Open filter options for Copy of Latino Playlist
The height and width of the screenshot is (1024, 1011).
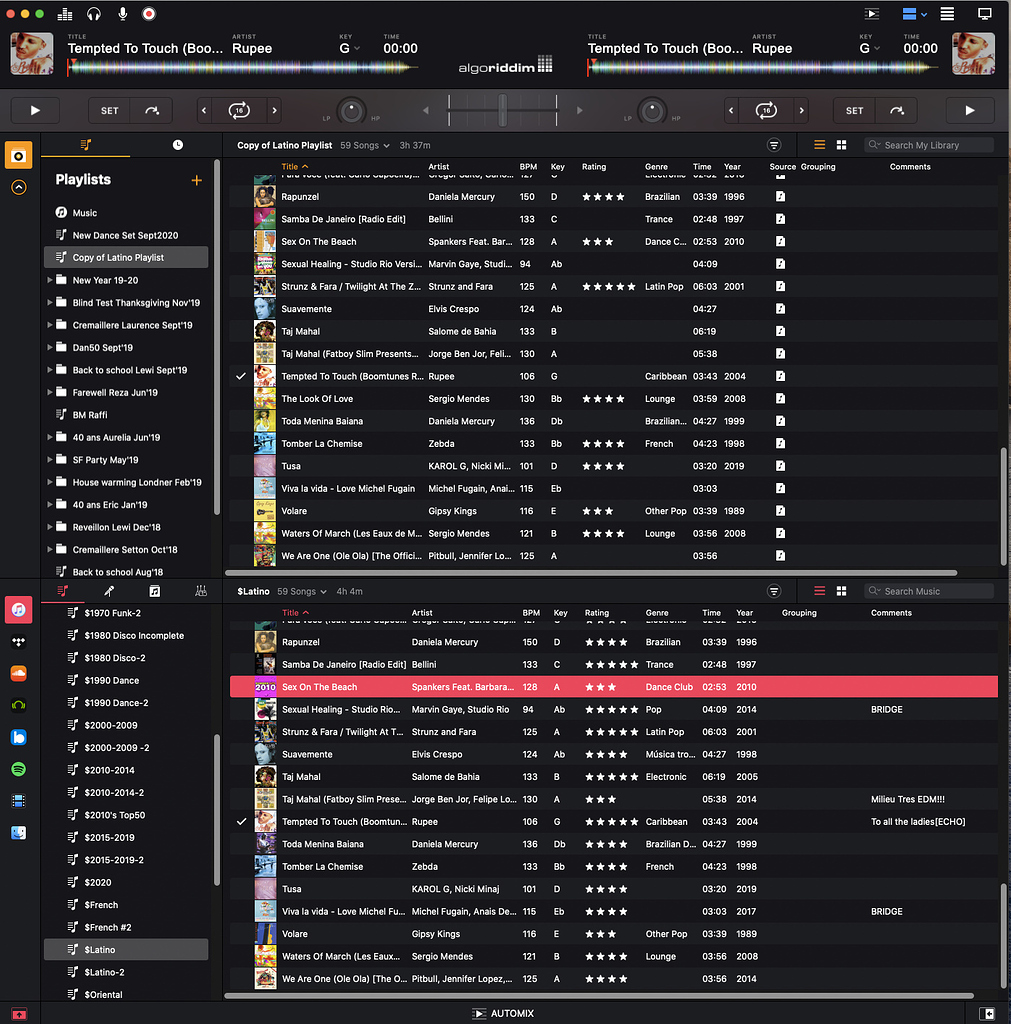pos(775,144)
